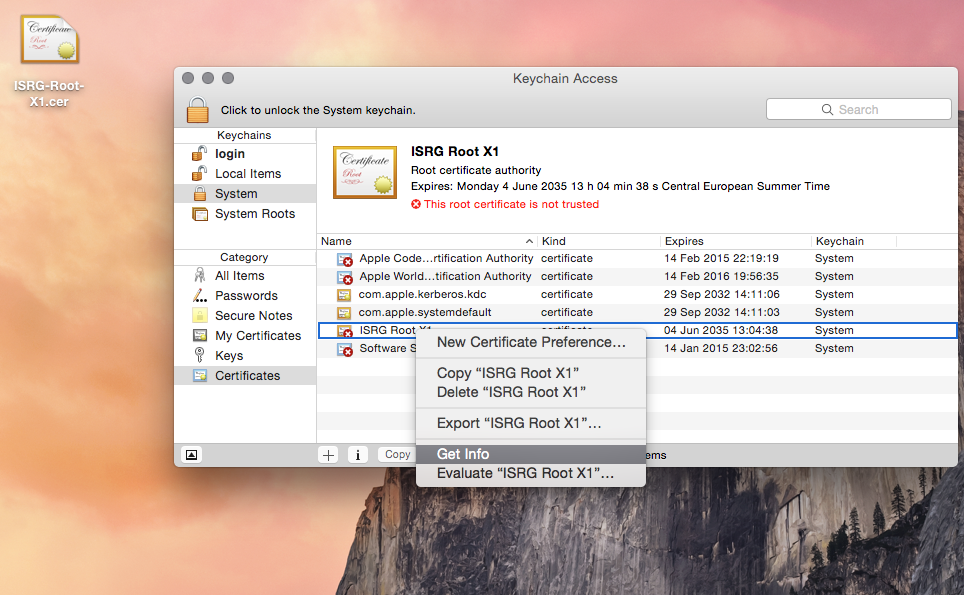This screenshot has height=595, width=964.
Task: Focus the Search field
Action: click(858, 109)
